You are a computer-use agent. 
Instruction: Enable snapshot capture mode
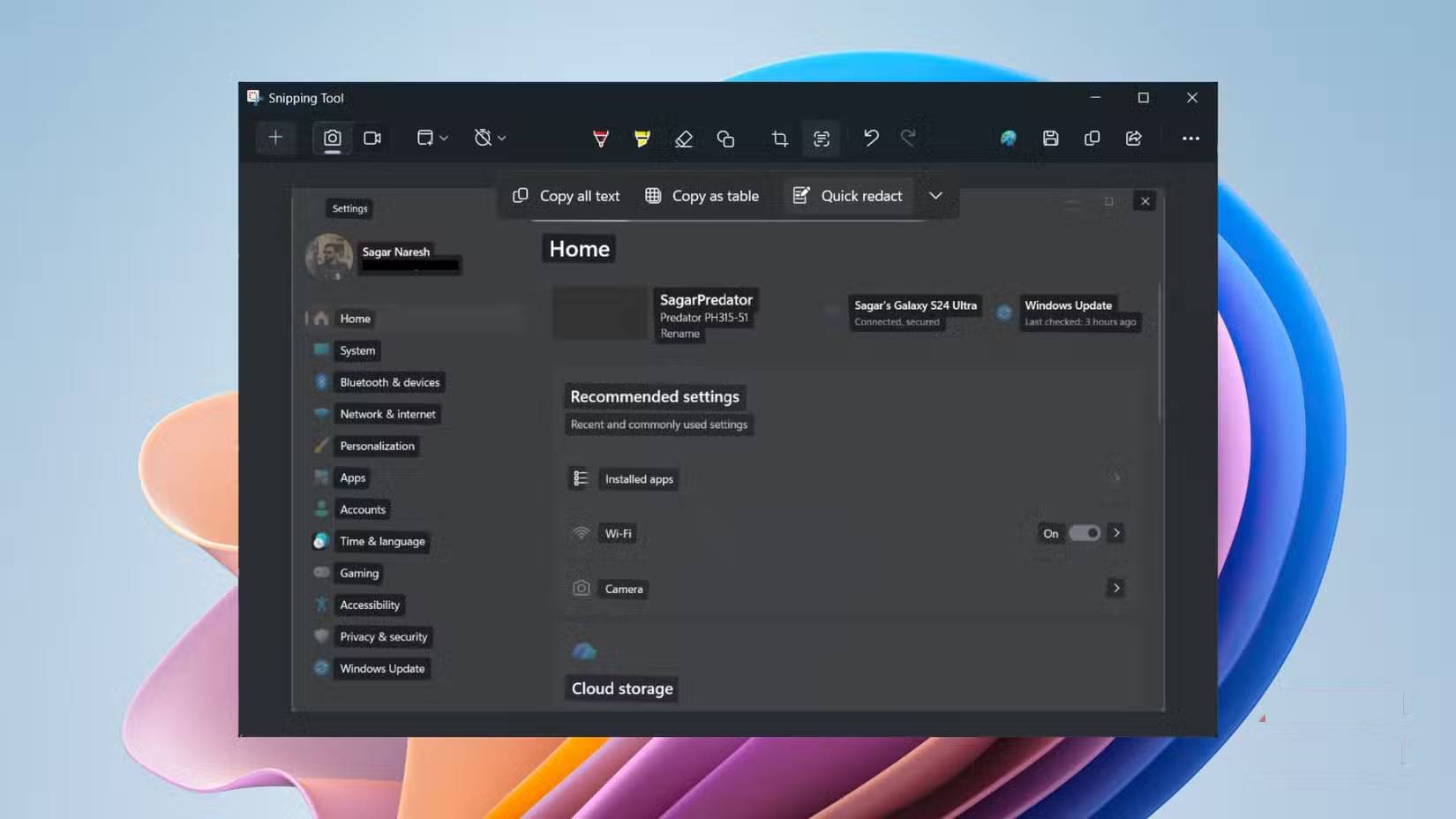click(332, 139)
